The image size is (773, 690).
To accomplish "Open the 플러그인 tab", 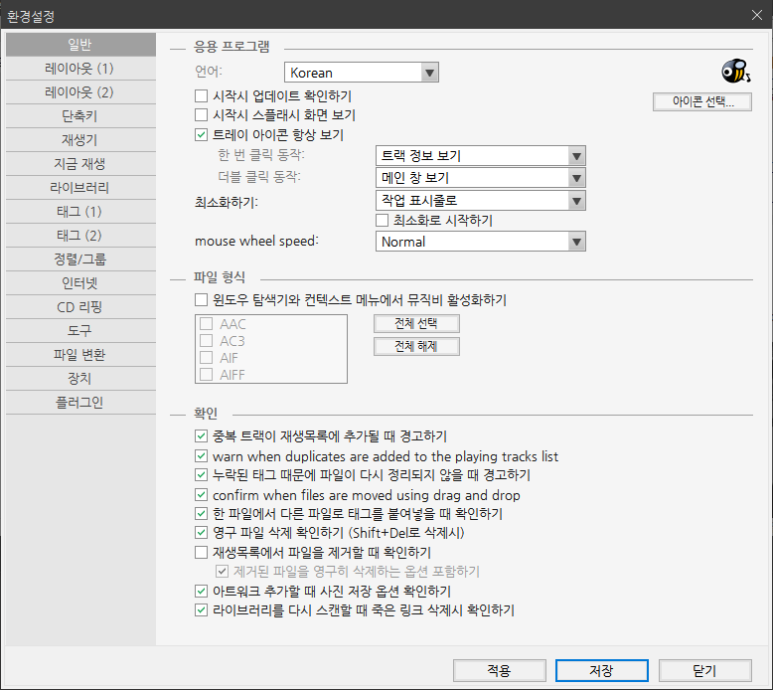I will (80, 403).
